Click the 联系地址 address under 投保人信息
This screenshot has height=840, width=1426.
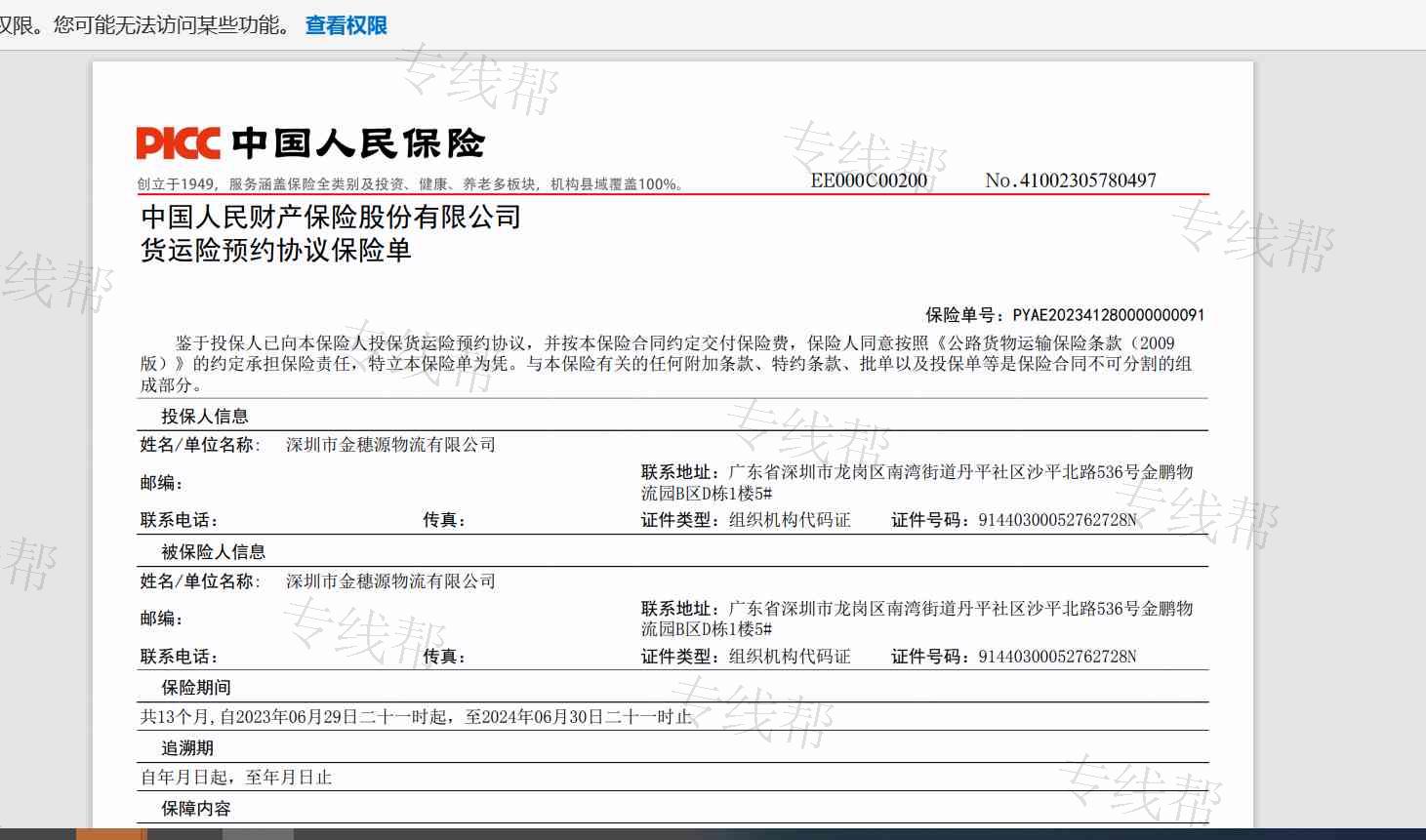[917, 483]
